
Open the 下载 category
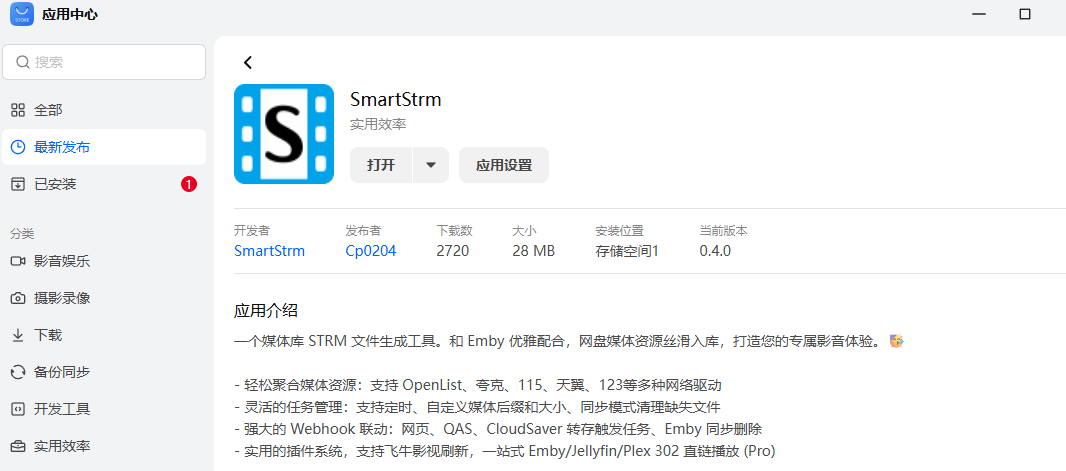[x=104, y=335]
